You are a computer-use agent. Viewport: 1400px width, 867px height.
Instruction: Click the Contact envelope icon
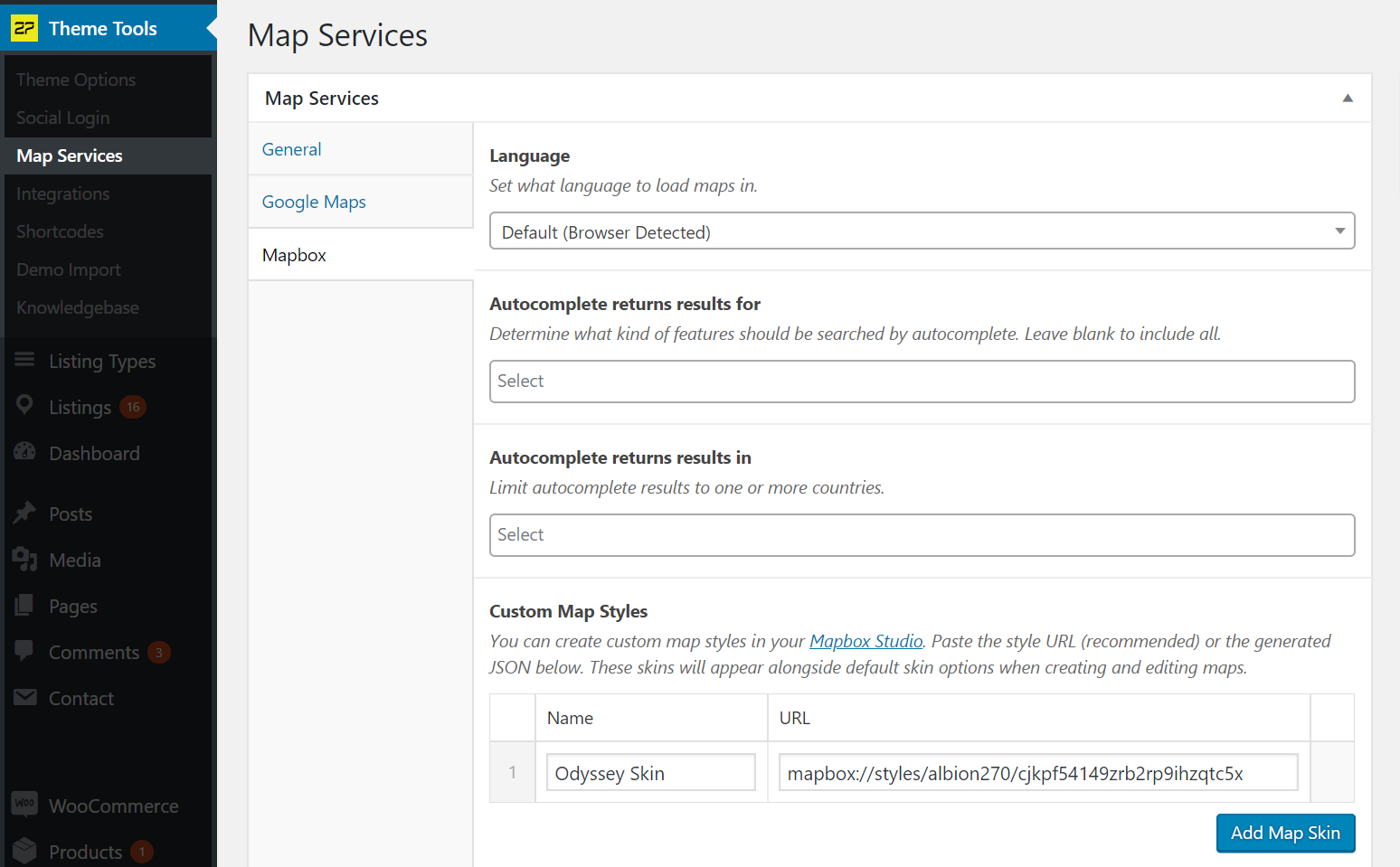tap(24, 698)
